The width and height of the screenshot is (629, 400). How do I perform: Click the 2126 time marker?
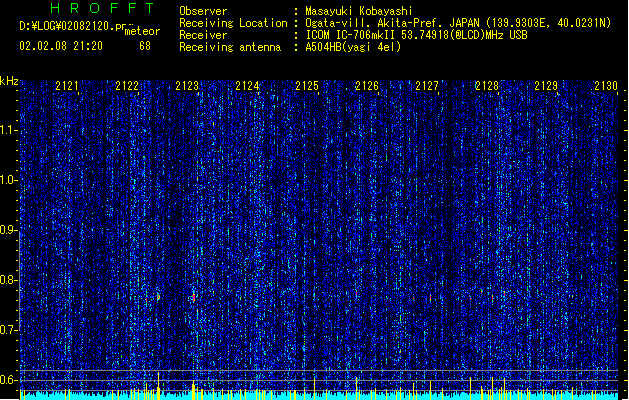point(367,86)
